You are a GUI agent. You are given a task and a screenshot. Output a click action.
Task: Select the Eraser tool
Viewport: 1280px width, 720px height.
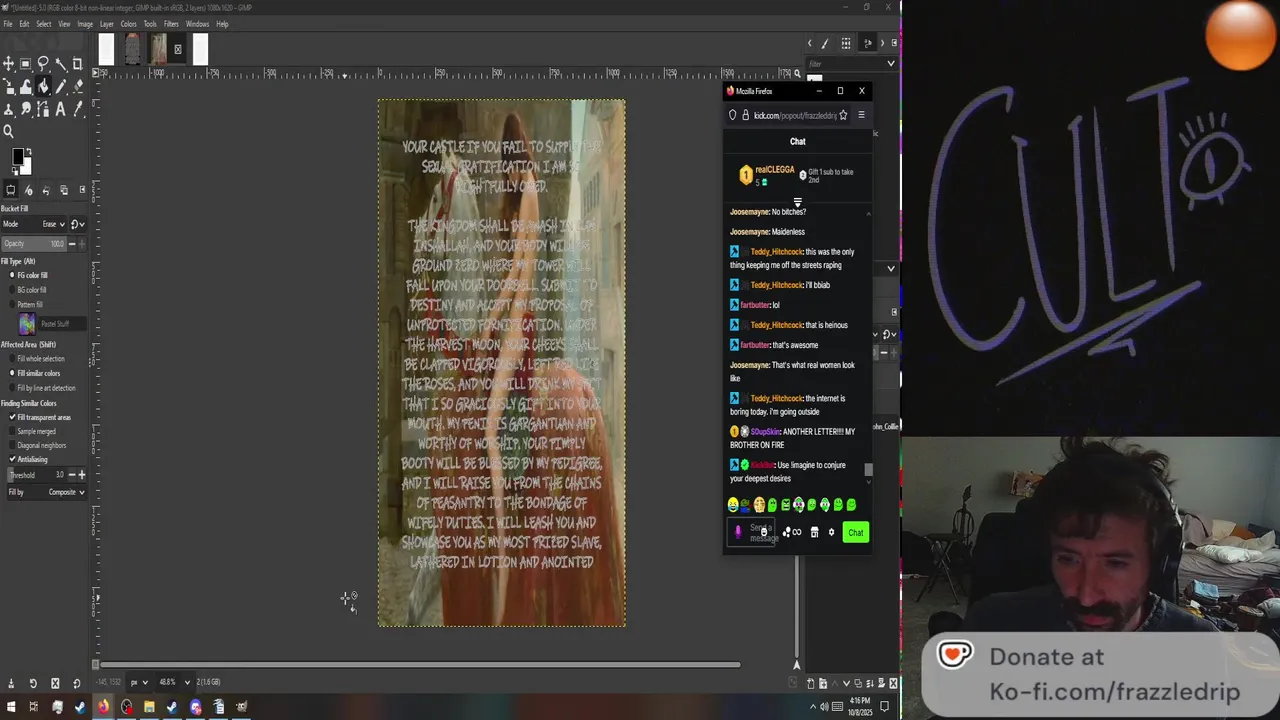click(x=77, y=87)
